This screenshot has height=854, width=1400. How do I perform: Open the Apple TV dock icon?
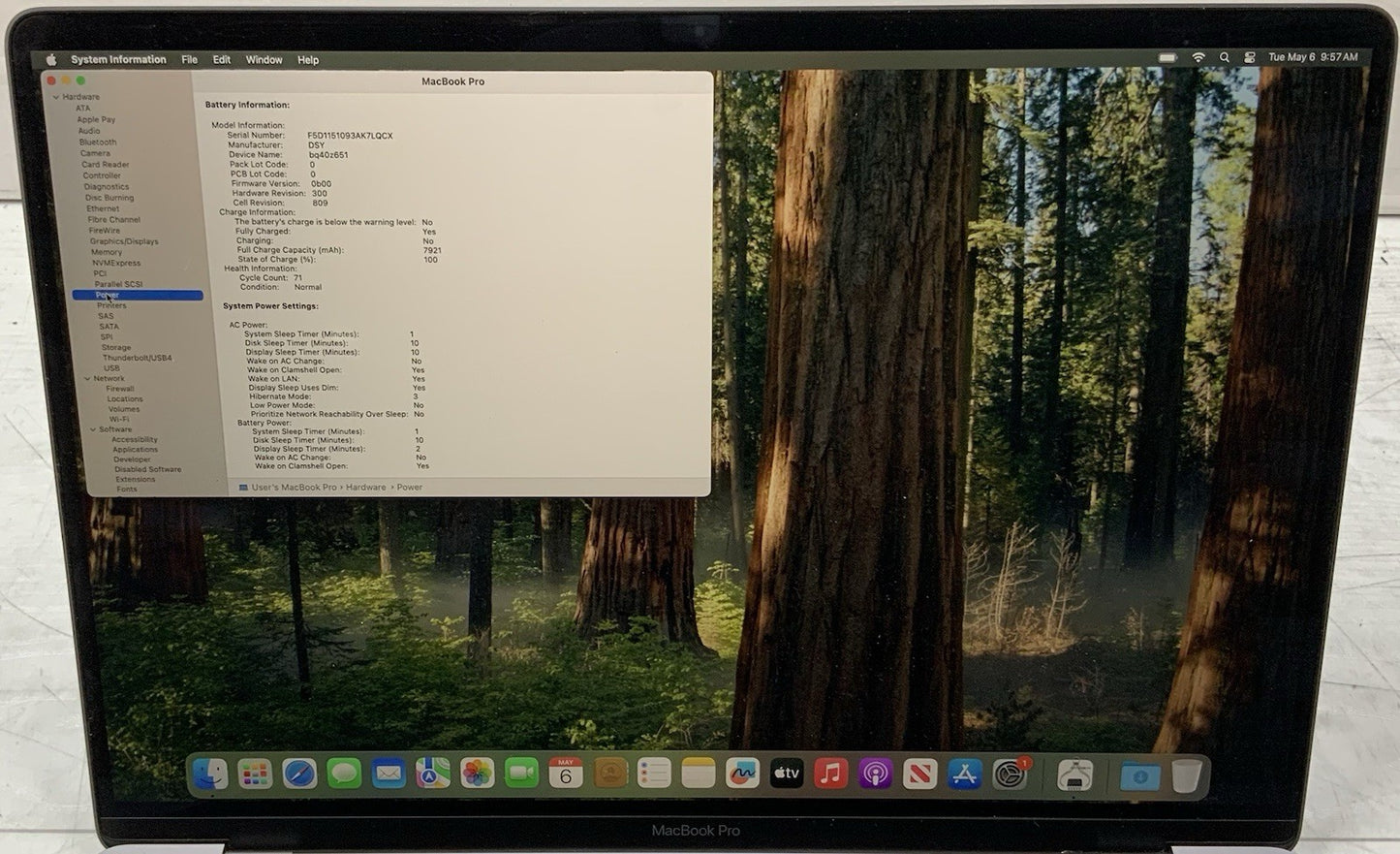tap(787, 774)
